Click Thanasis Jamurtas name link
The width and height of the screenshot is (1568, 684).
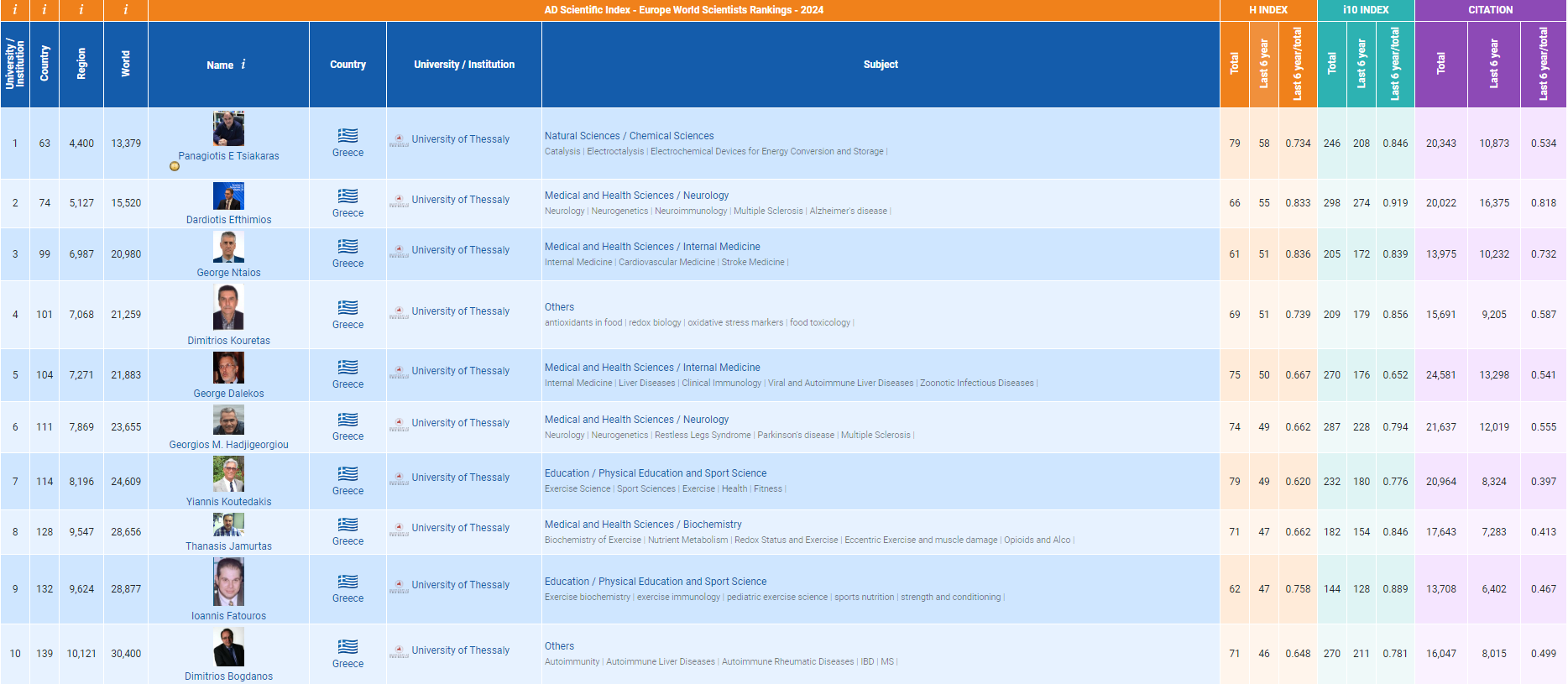coord(228,546)
